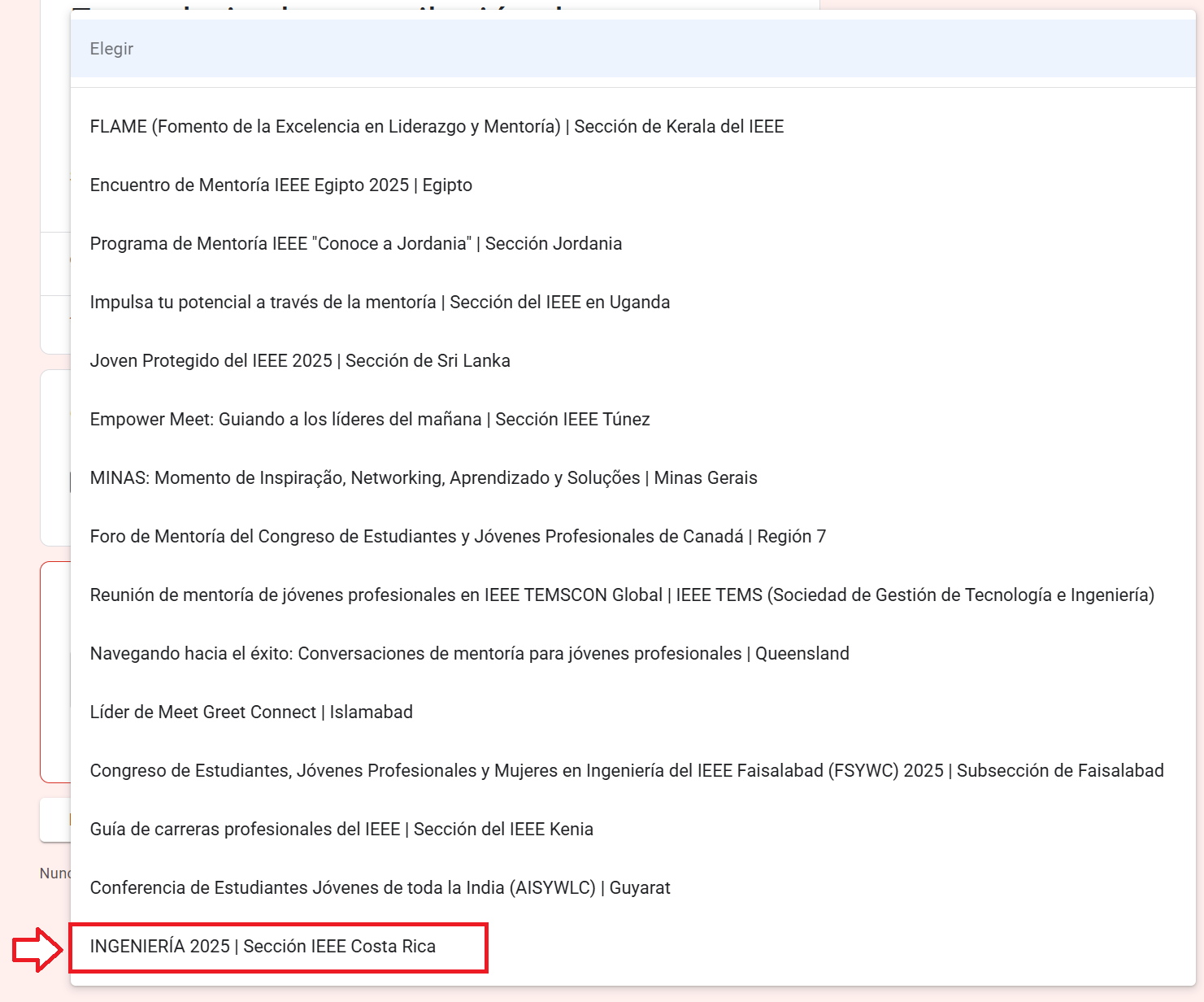Image resolution: width=1204 pixels, height=1002 pixels.
Task: Pick Foro de Mentoría Canadá Región 7
Action: (x=458, y=537)
